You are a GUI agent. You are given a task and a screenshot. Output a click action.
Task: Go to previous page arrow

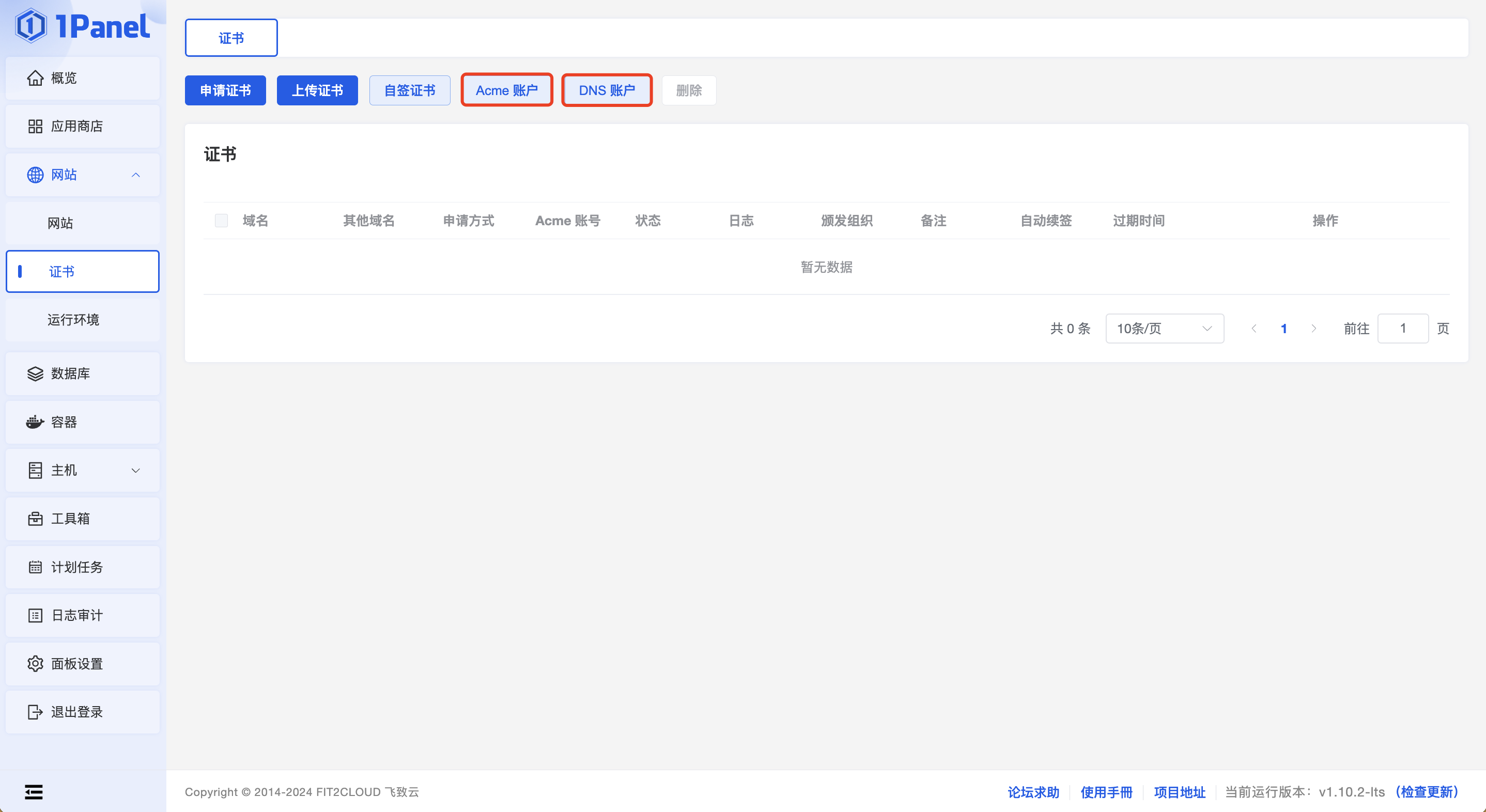click(1253, 329)
